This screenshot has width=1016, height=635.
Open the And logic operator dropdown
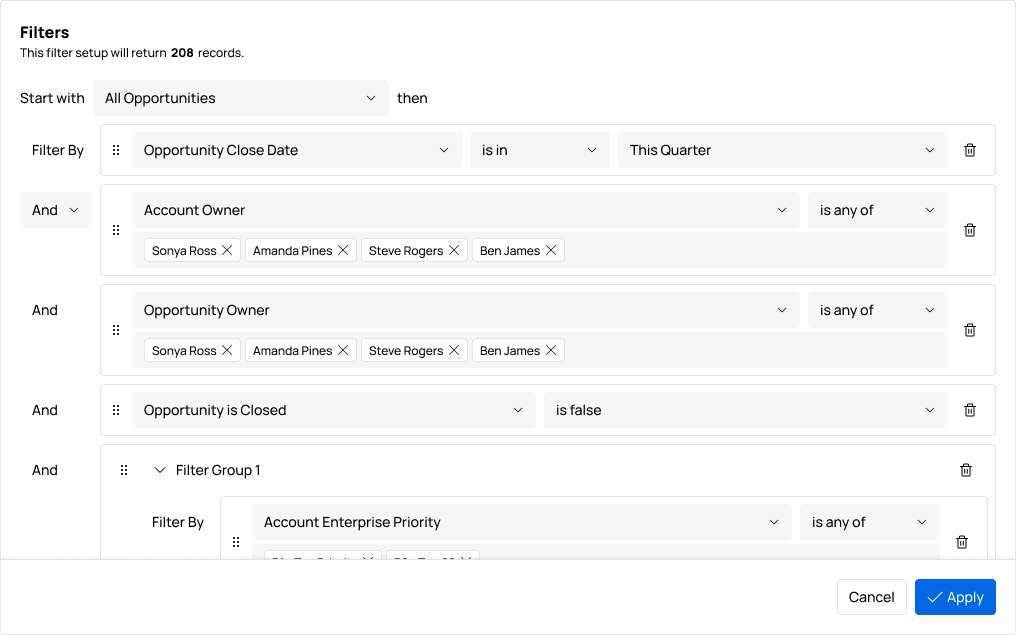pyautogui.click(x=56, y=210)
